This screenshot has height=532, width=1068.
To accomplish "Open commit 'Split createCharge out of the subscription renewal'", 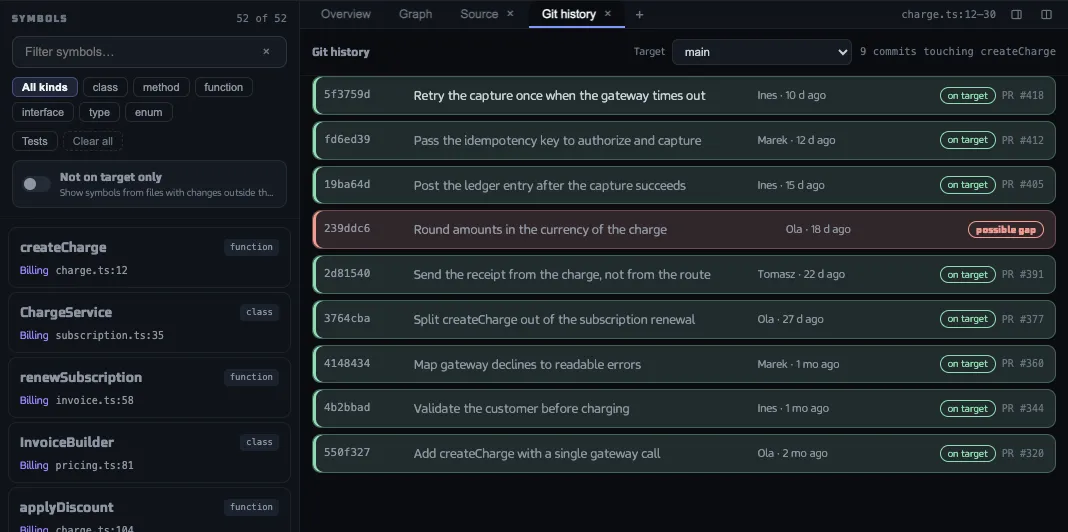I will [554, 319].
